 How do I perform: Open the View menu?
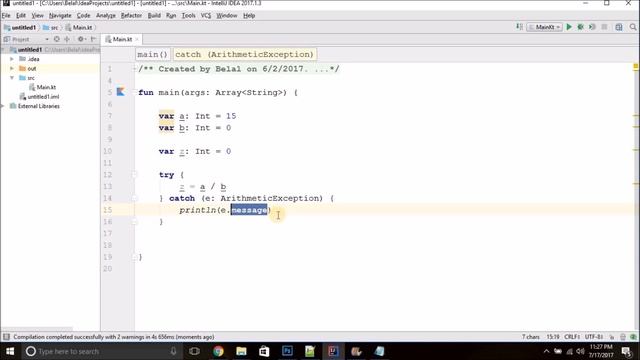(38, 16)
